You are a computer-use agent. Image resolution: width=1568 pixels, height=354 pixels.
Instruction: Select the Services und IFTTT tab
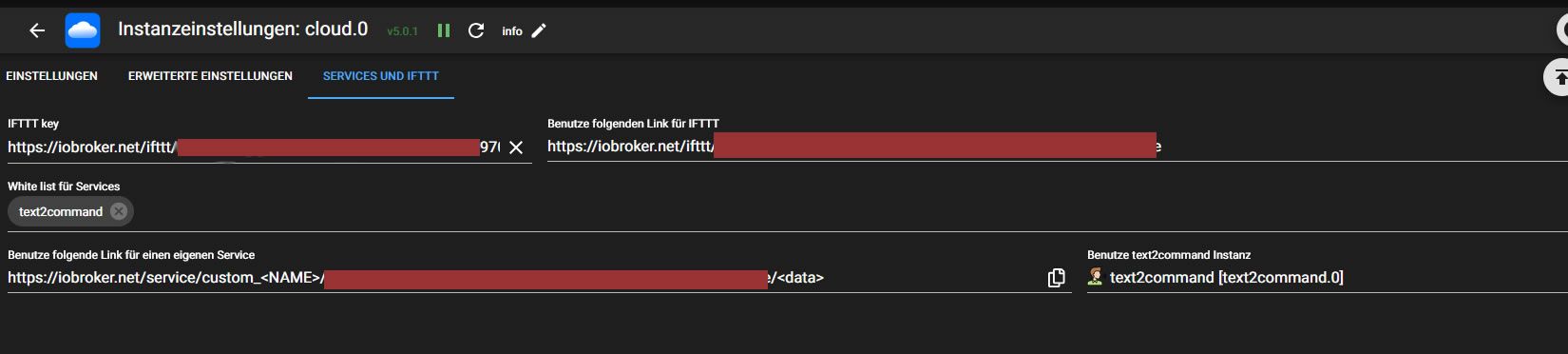pos(381,76)
